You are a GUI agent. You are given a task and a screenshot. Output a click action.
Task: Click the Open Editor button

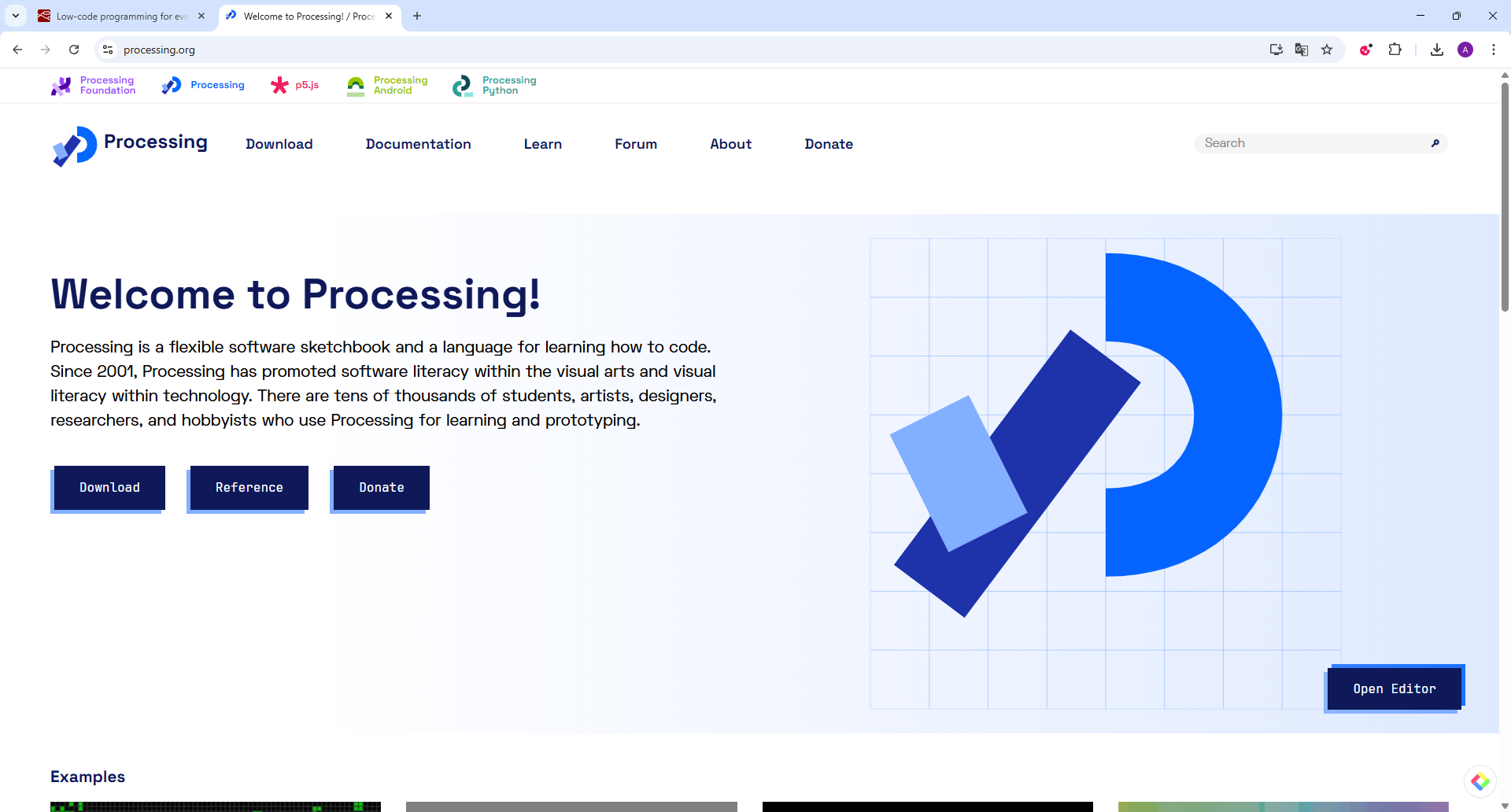1395,689
